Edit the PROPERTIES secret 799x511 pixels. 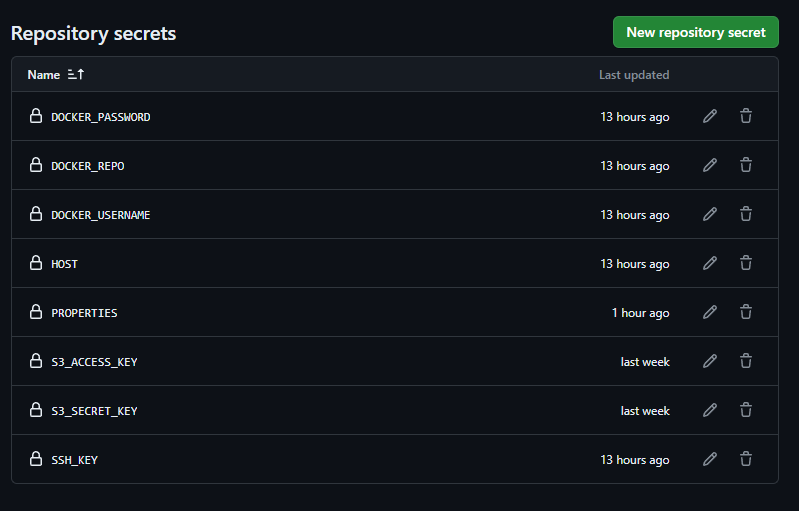click(710, 312)
